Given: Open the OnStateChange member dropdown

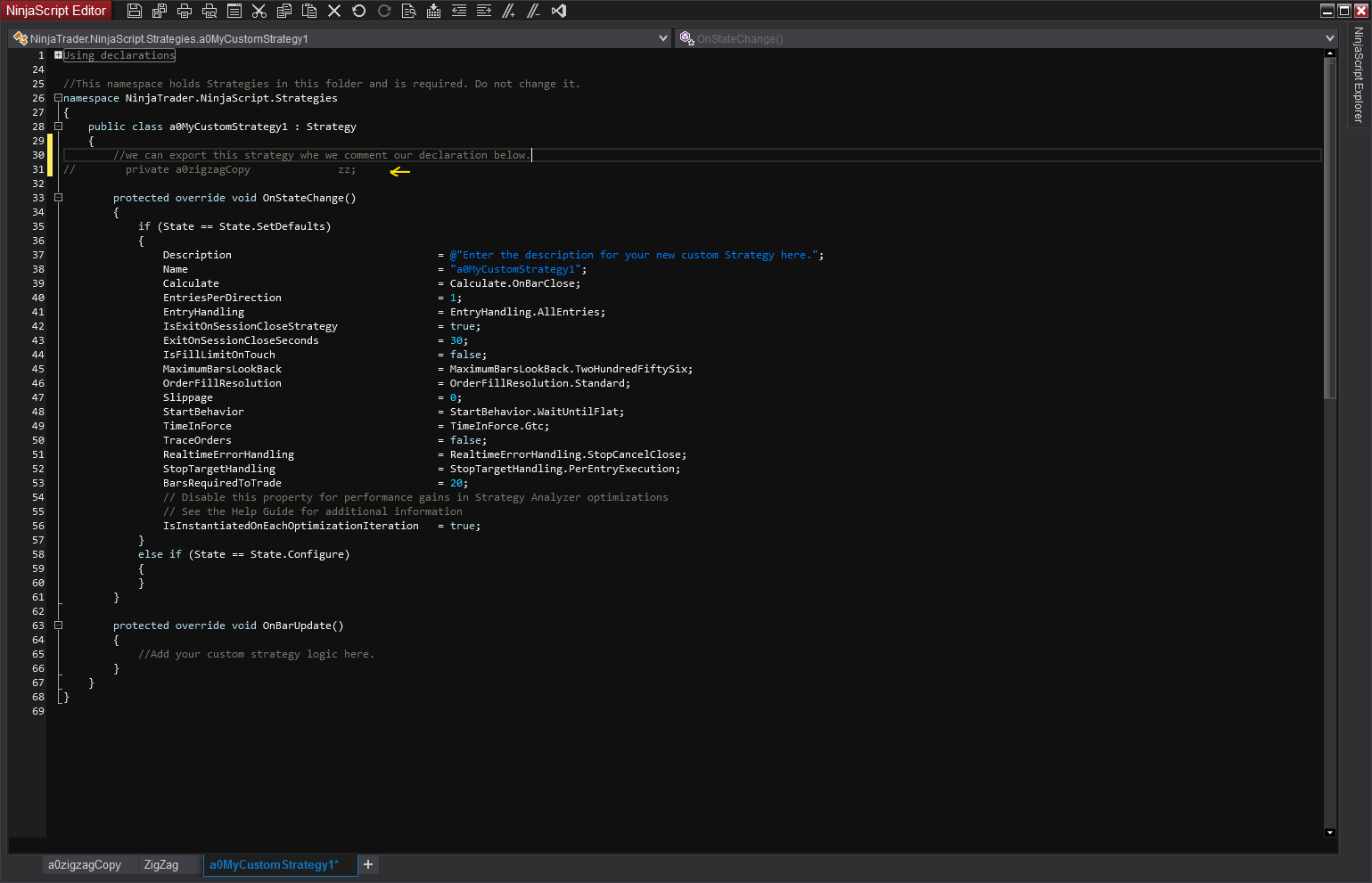Looking at the screenshot, I should pyautogui.click(x=1329, y=38).
